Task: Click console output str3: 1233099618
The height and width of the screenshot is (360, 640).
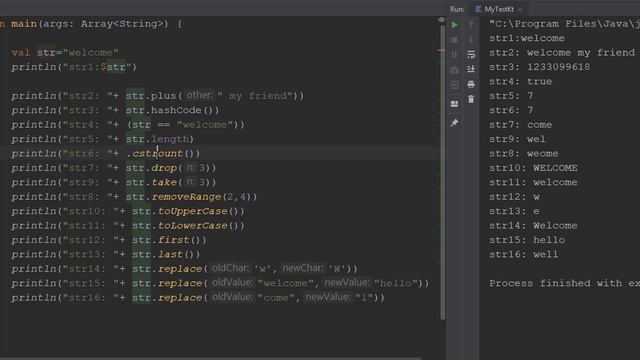Action: pyautogui.click(x=539, y=67)
